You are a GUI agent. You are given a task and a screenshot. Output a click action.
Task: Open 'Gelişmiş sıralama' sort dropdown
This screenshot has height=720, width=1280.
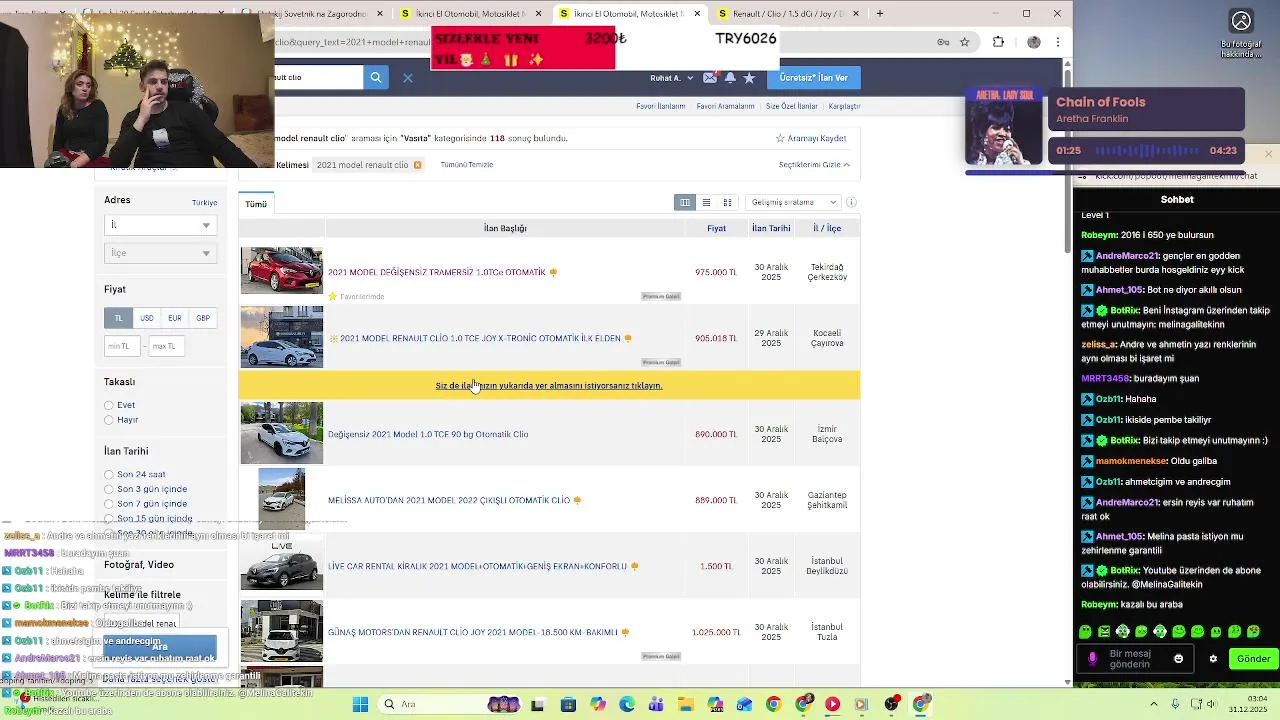click(x=793, y=202)
